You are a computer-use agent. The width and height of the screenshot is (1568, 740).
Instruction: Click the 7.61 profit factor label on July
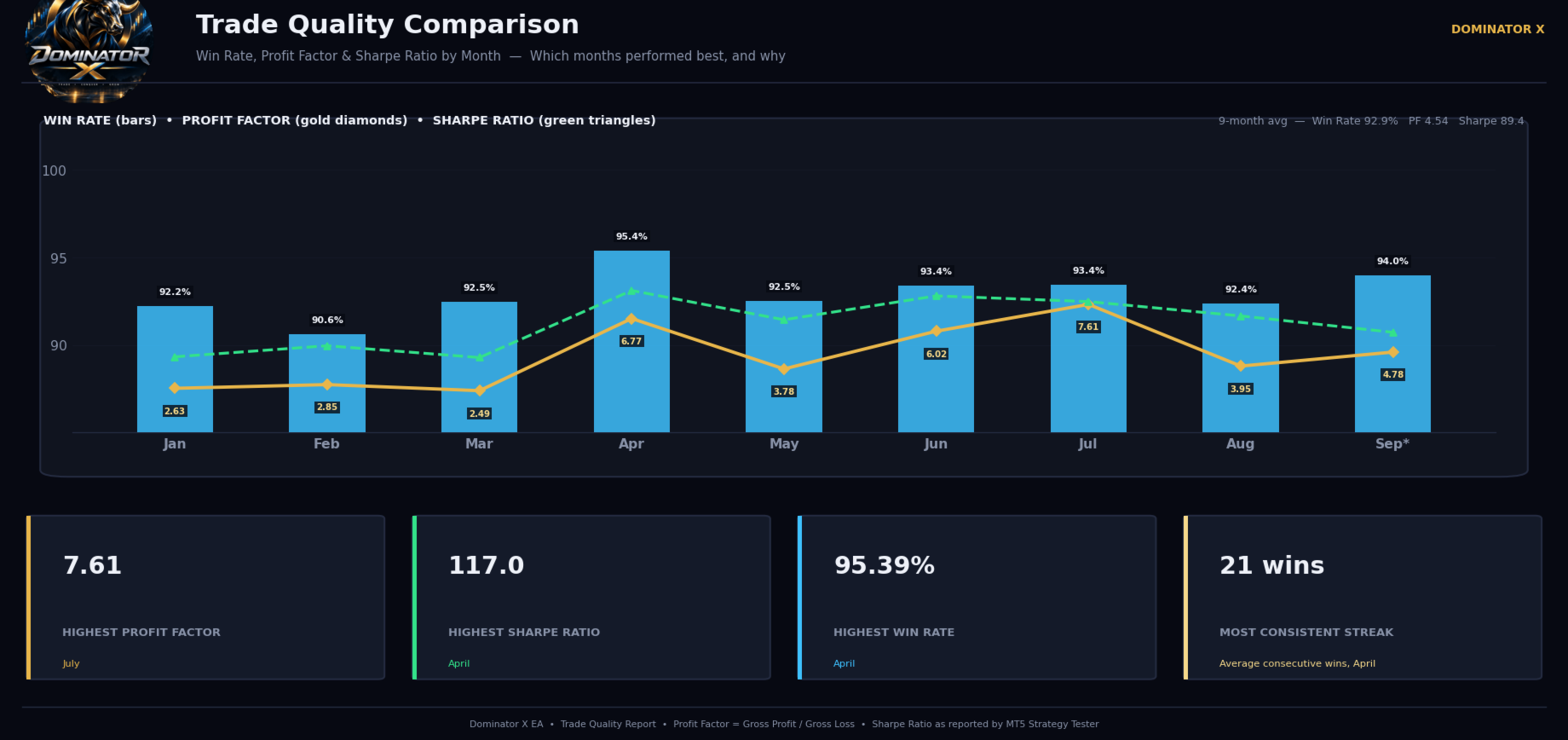[1088, 327]
